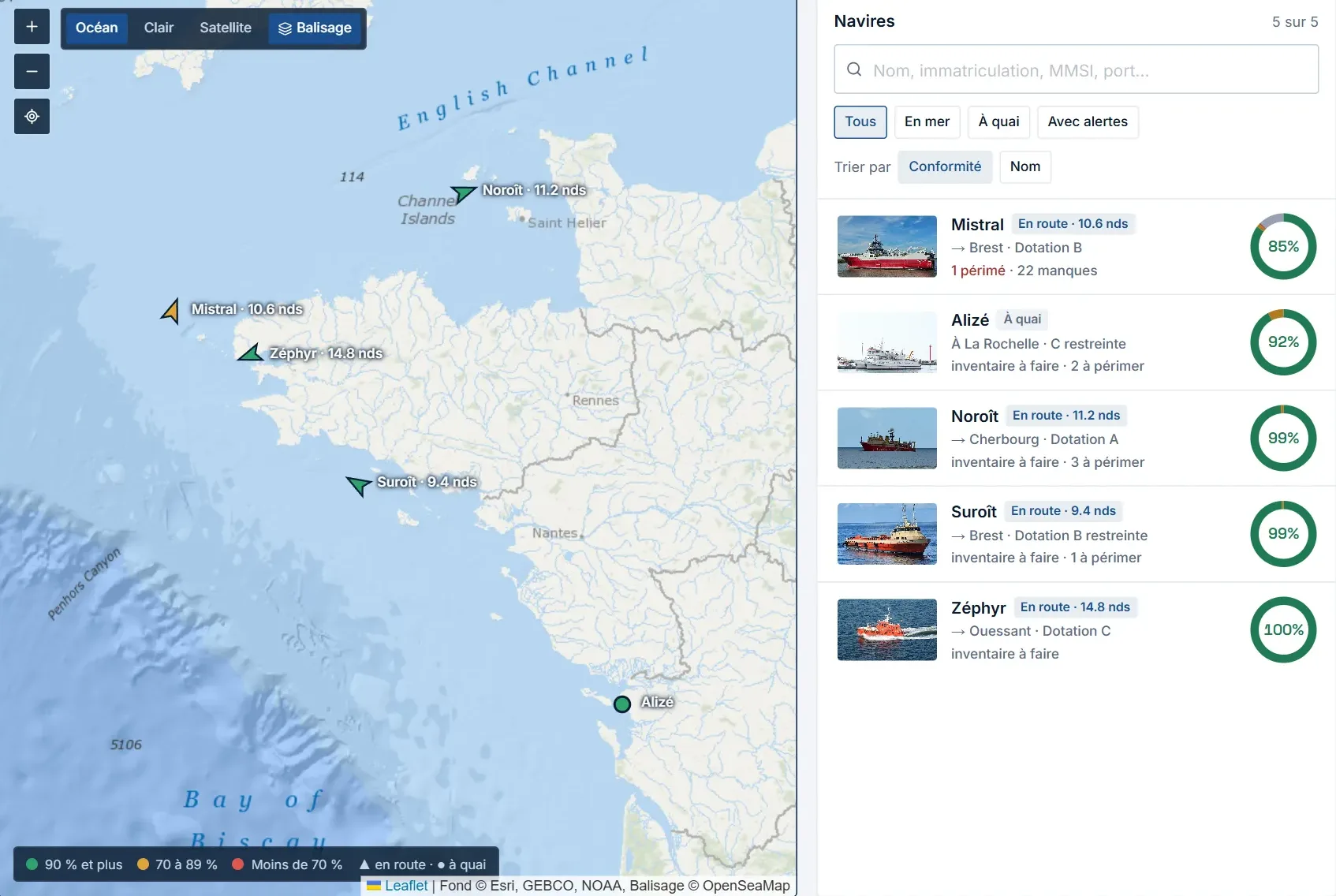This screenshot has height=896, width=1336.
Task: Open the Alizé ship thumbnail
Action: point(887,342)
